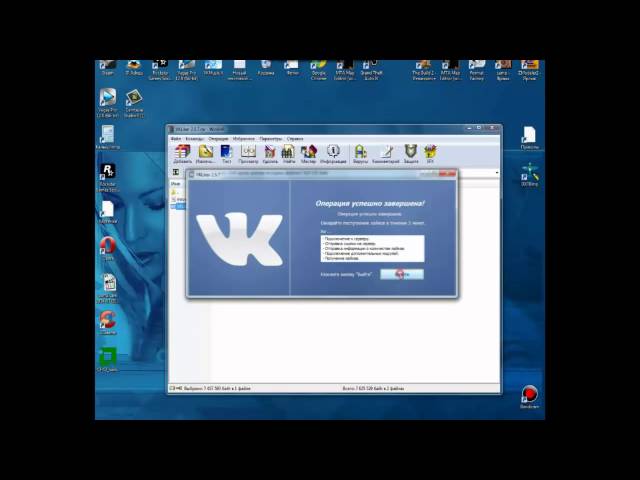Click the CCleaner desktop icon
640x480 pixels.
tap(108, 322)
